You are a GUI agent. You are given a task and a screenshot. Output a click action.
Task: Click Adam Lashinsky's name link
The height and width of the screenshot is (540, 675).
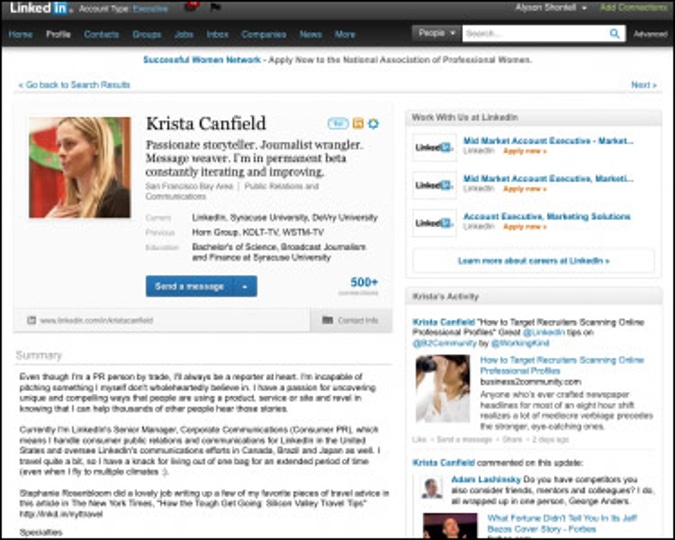(x=486, y=479)
